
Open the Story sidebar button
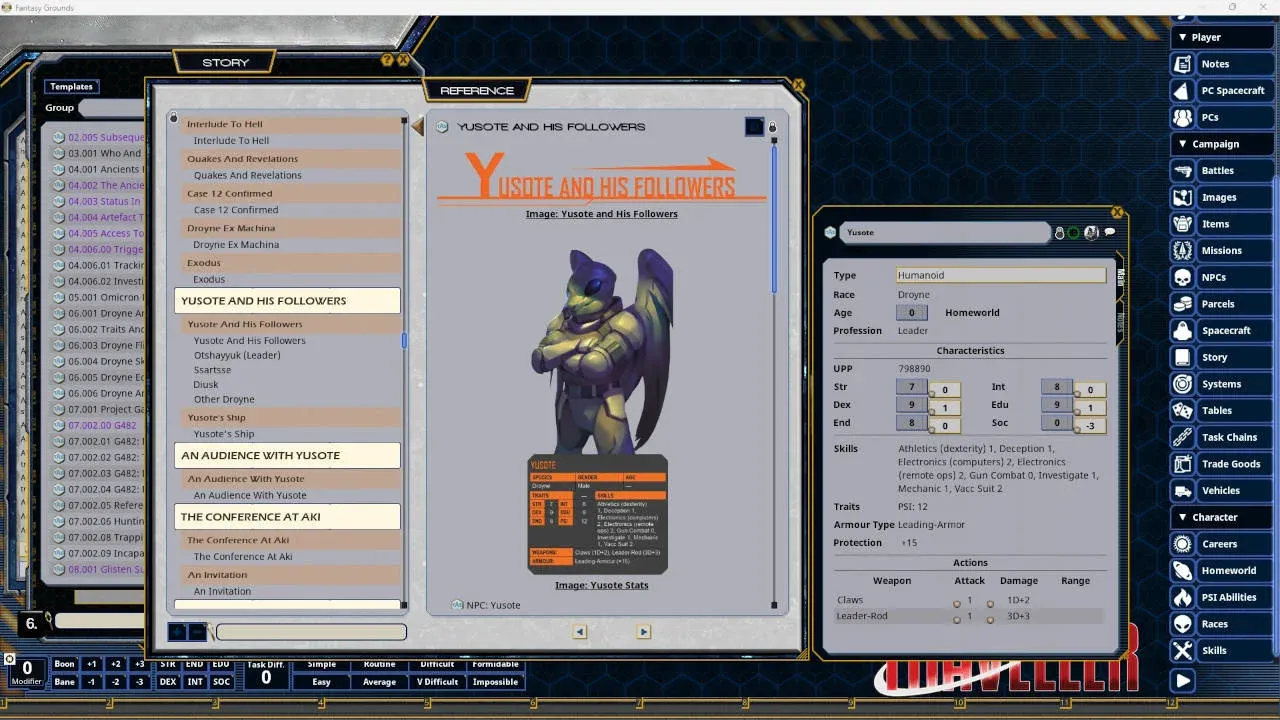point(1222,357)
